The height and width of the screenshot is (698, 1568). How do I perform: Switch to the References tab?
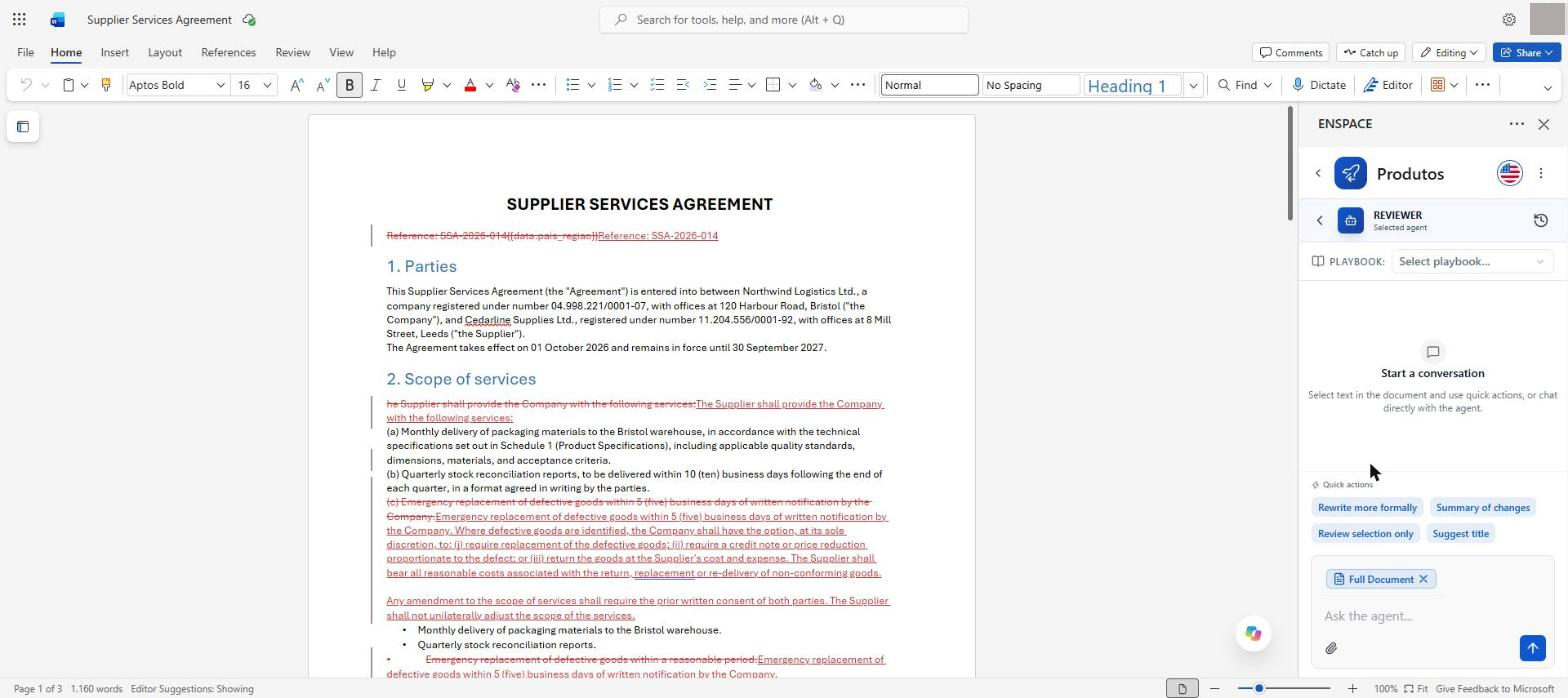point(228,52)
